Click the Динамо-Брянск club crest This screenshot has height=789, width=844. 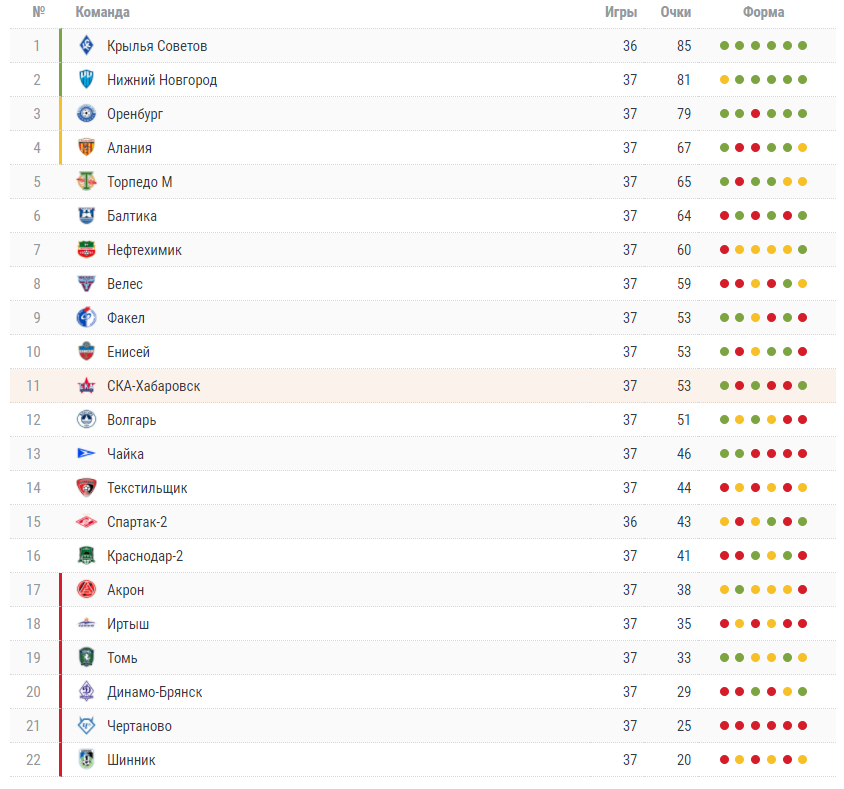[86, 692]
